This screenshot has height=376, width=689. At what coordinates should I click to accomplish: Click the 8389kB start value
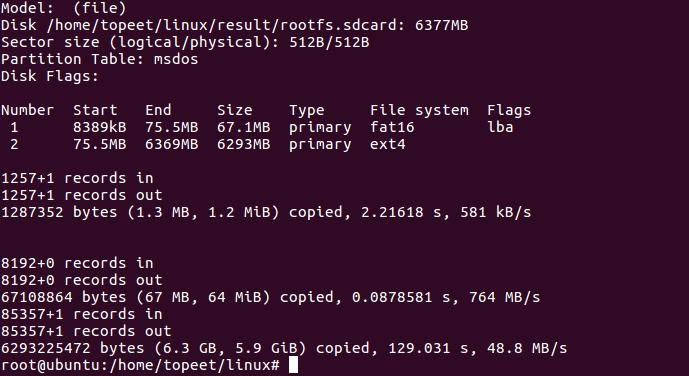point(100,127)
